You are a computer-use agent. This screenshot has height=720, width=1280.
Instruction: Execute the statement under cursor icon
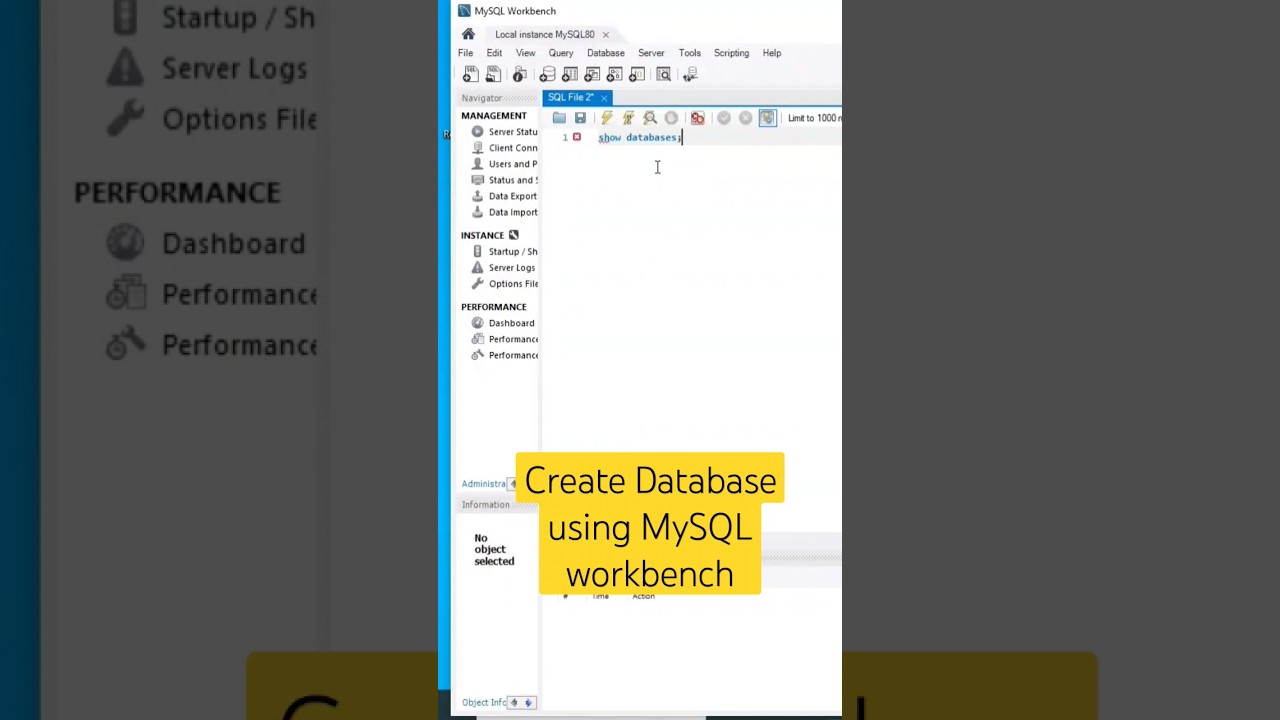coord(628,118)
